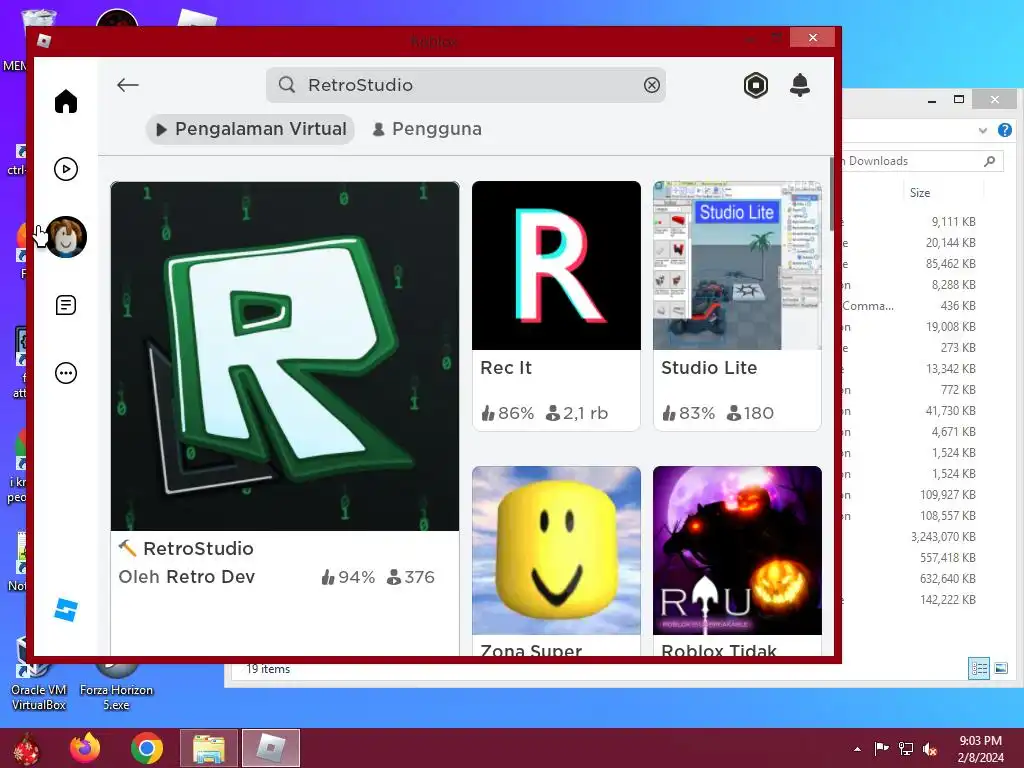Select the Pengalaman Virtual tab
The height and width of the screenshot is (768, 1024).
click(x=250, y=129)
